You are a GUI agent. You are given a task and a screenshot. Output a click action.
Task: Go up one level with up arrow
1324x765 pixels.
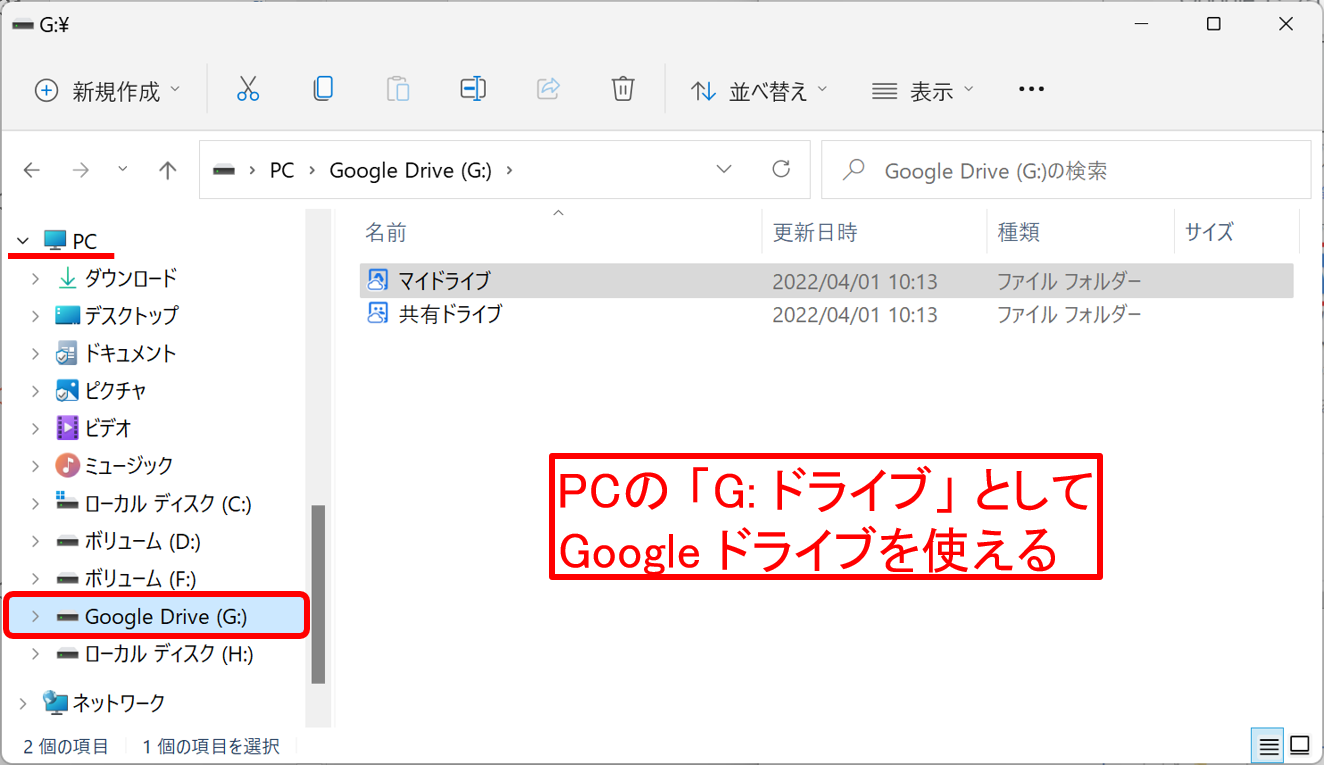coord(168,170)
